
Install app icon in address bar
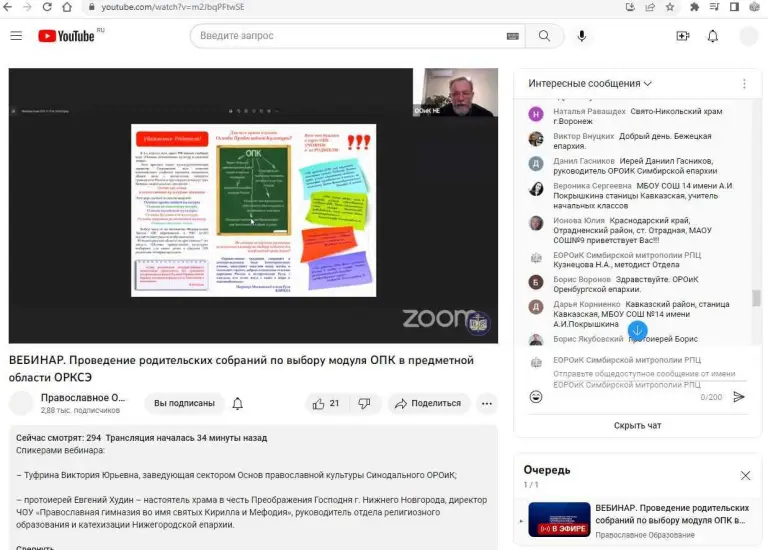630,7
